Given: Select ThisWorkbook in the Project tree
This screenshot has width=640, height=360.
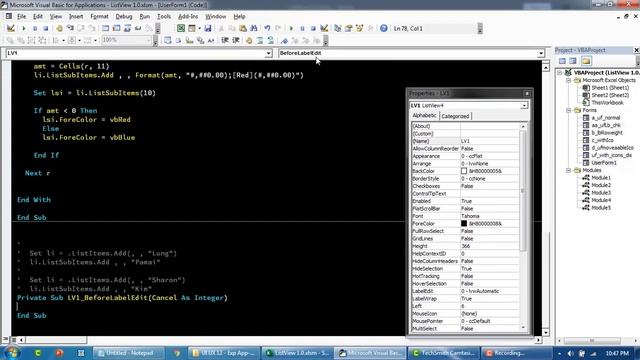Looking at the screenshot, I should click(607, 103).
